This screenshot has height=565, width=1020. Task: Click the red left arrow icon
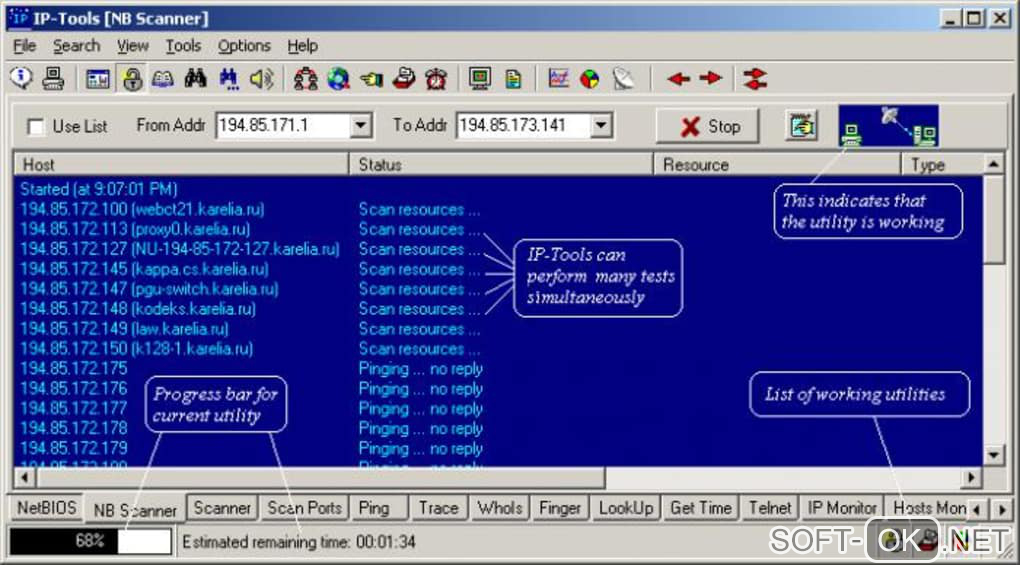pyautogui.click(x=678, y=79)
